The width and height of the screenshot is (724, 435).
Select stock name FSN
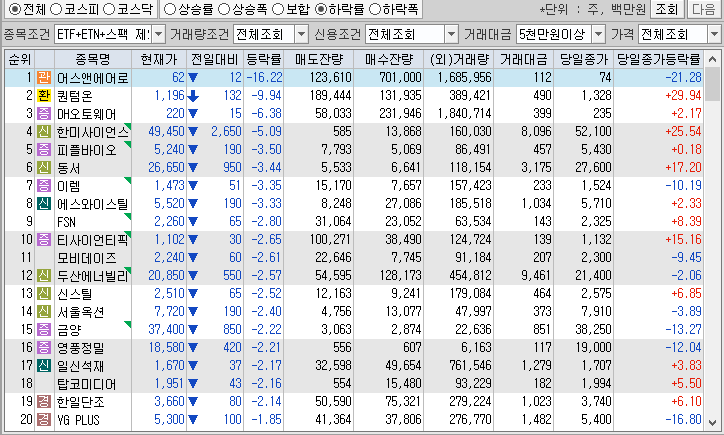pyautogui.click(x=66, y=222)
